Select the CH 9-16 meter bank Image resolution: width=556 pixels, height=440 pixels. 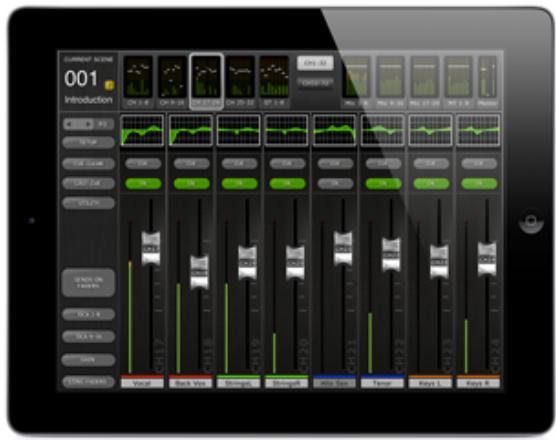pyautogui.click(x=172, y=81)
